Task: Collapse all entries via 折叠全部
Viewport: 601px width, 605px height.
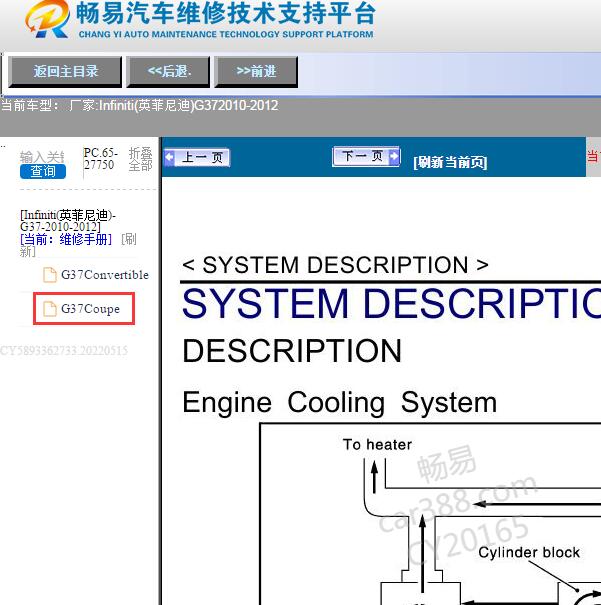Action: pos(140,159)
